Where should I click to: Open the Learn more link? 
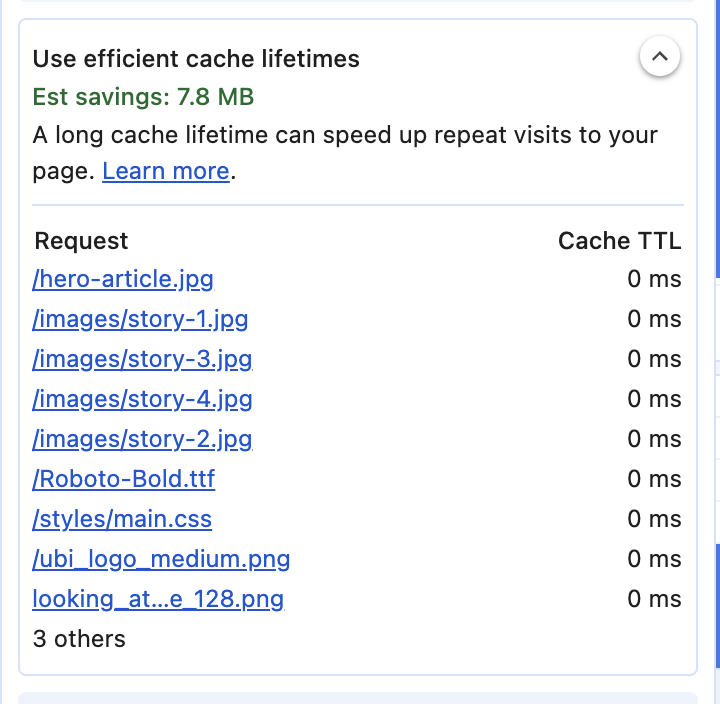166,171
